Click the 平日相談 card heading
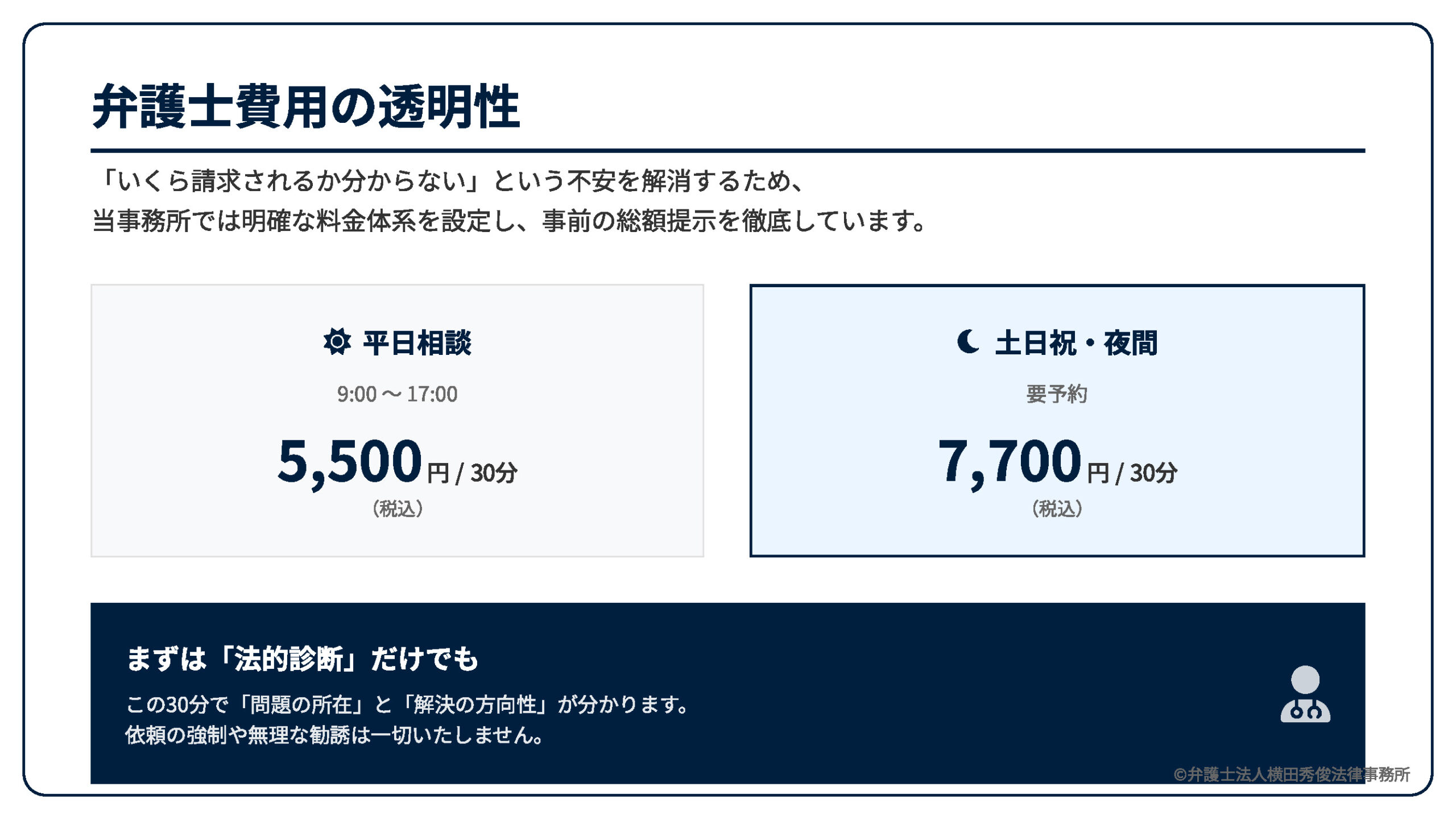This screenshot has width=1456, height=819. coord(417,343)
